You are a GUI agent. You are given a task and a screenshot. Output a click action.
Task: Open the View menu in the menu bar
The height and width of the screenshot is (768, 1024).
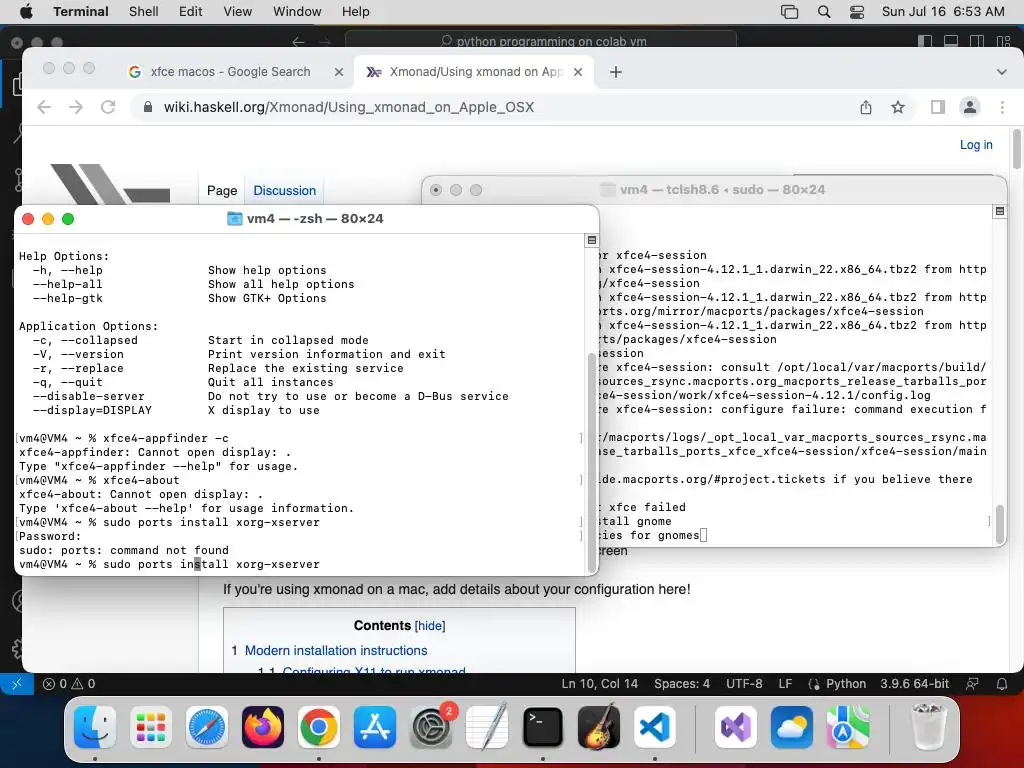(238, 11)
